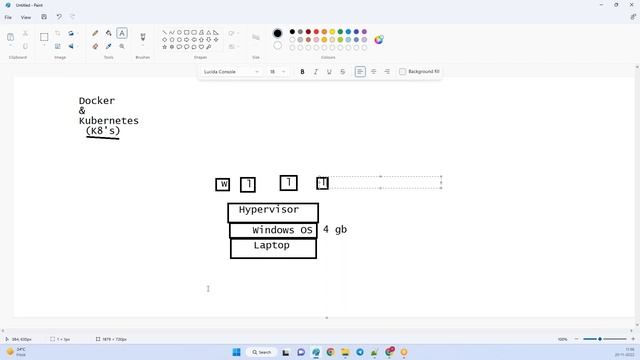Choose the Curve shape
Image resolution: width=640 pixels, height=360 pixels.
[x=172, y=32]
